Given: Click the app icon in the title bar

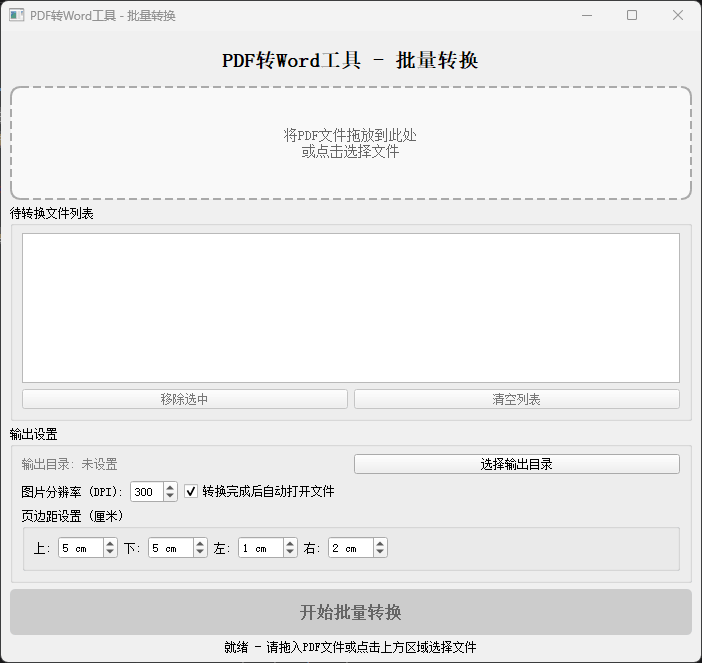Looking at the screenshot, I should tap(16, 15).
